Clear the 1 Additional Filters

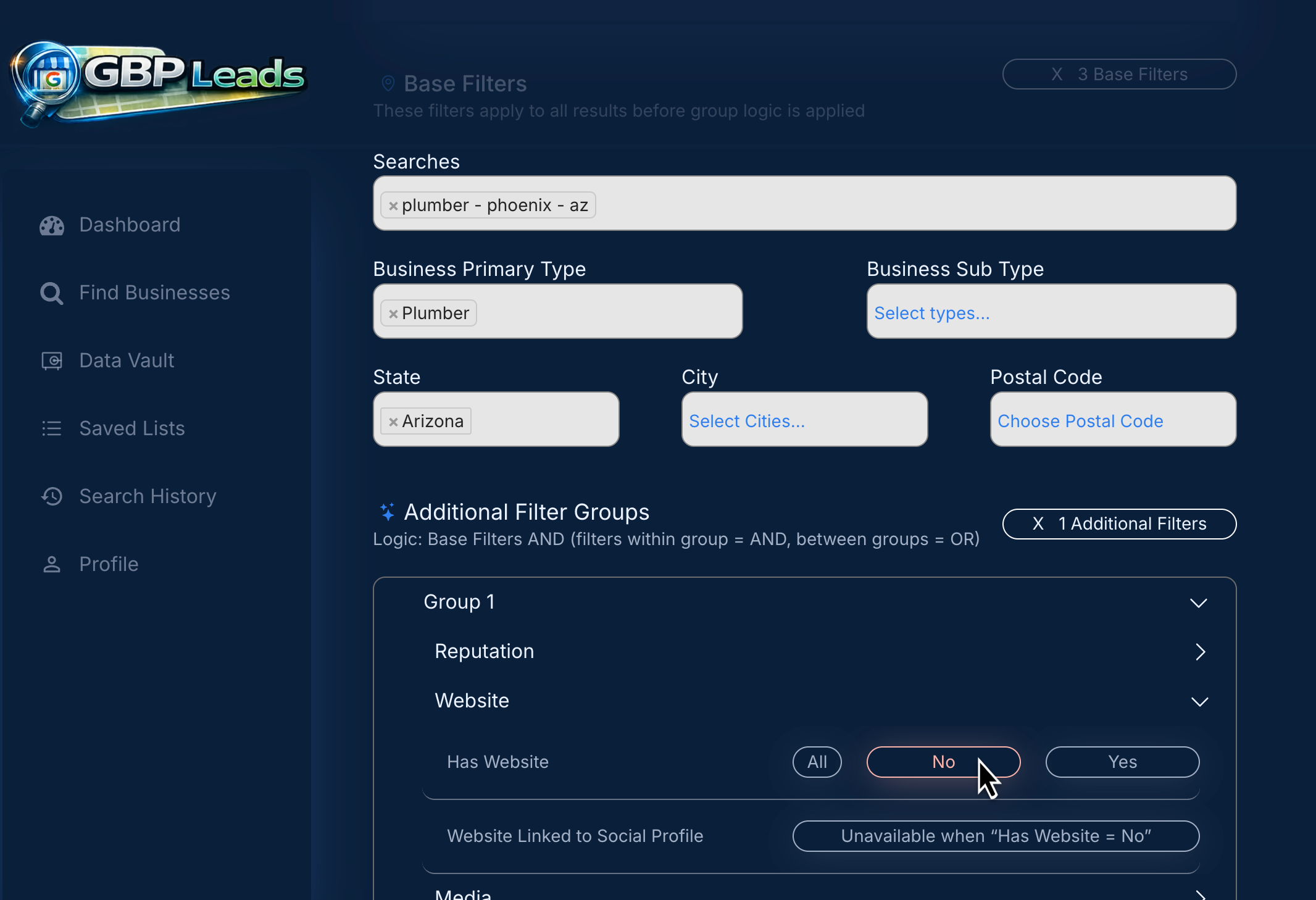1119,524
